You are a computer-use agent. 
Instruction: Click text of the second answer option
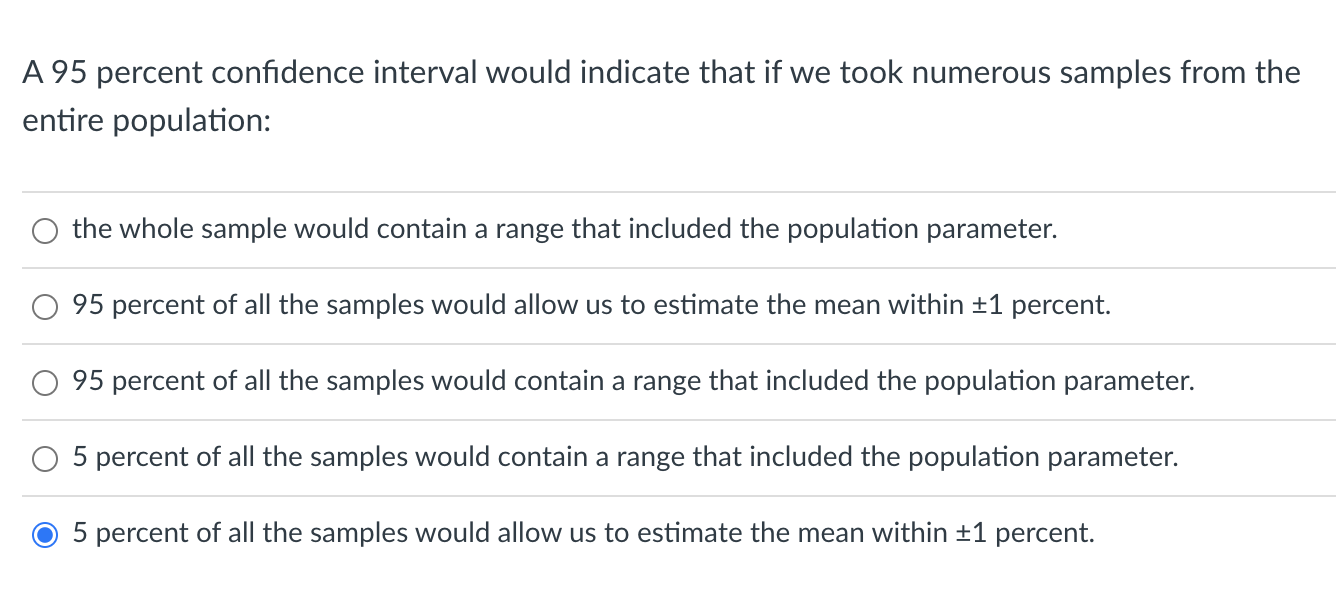590,306
